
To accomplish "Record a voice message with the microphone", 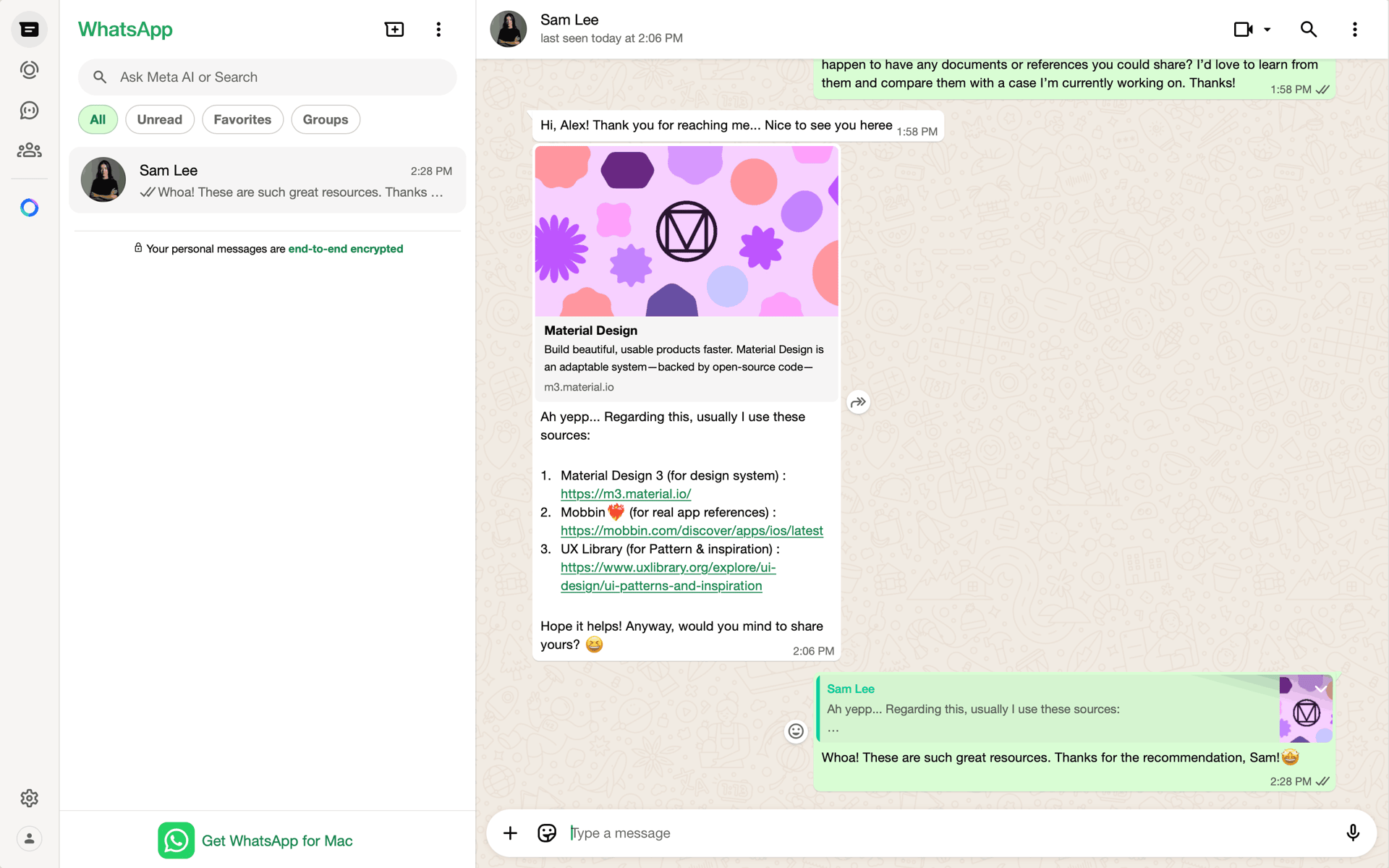I will click(1352, 833).
